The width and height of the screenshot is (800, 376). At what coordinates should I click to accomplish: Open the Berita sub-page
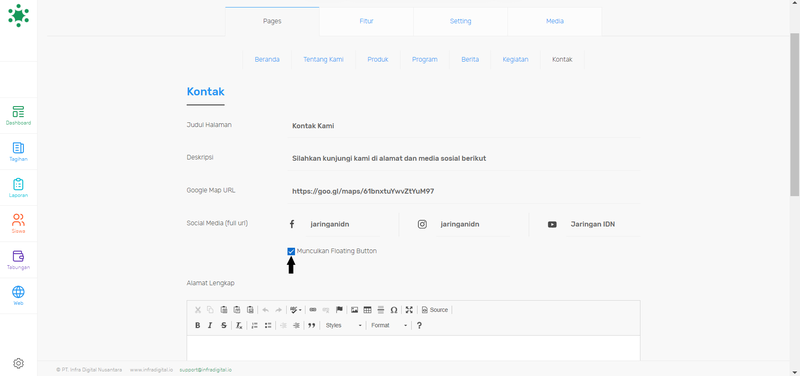click(x=470, y=59)
